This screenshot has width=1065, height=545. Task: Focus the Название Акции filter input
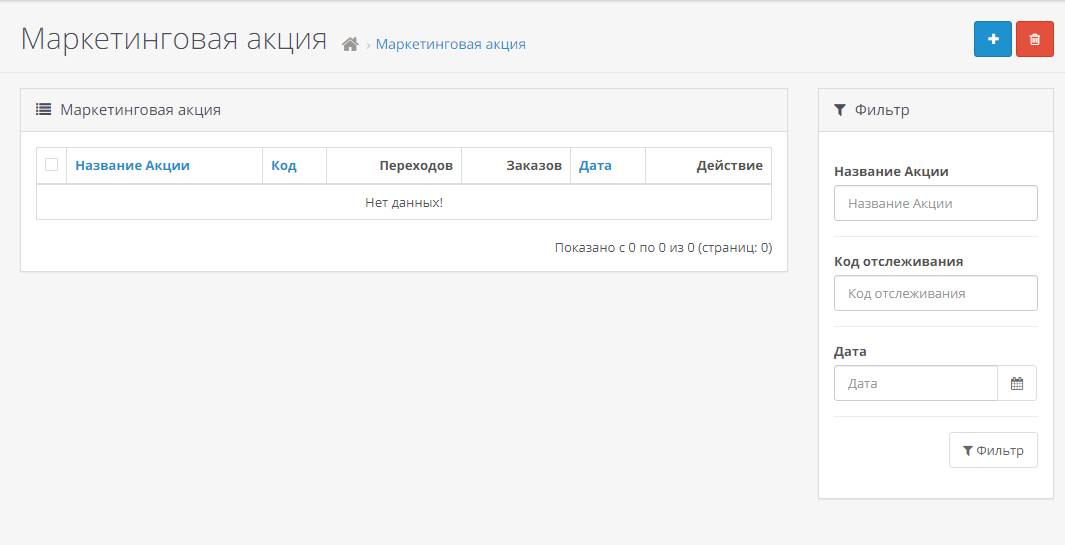click(935, 203)
